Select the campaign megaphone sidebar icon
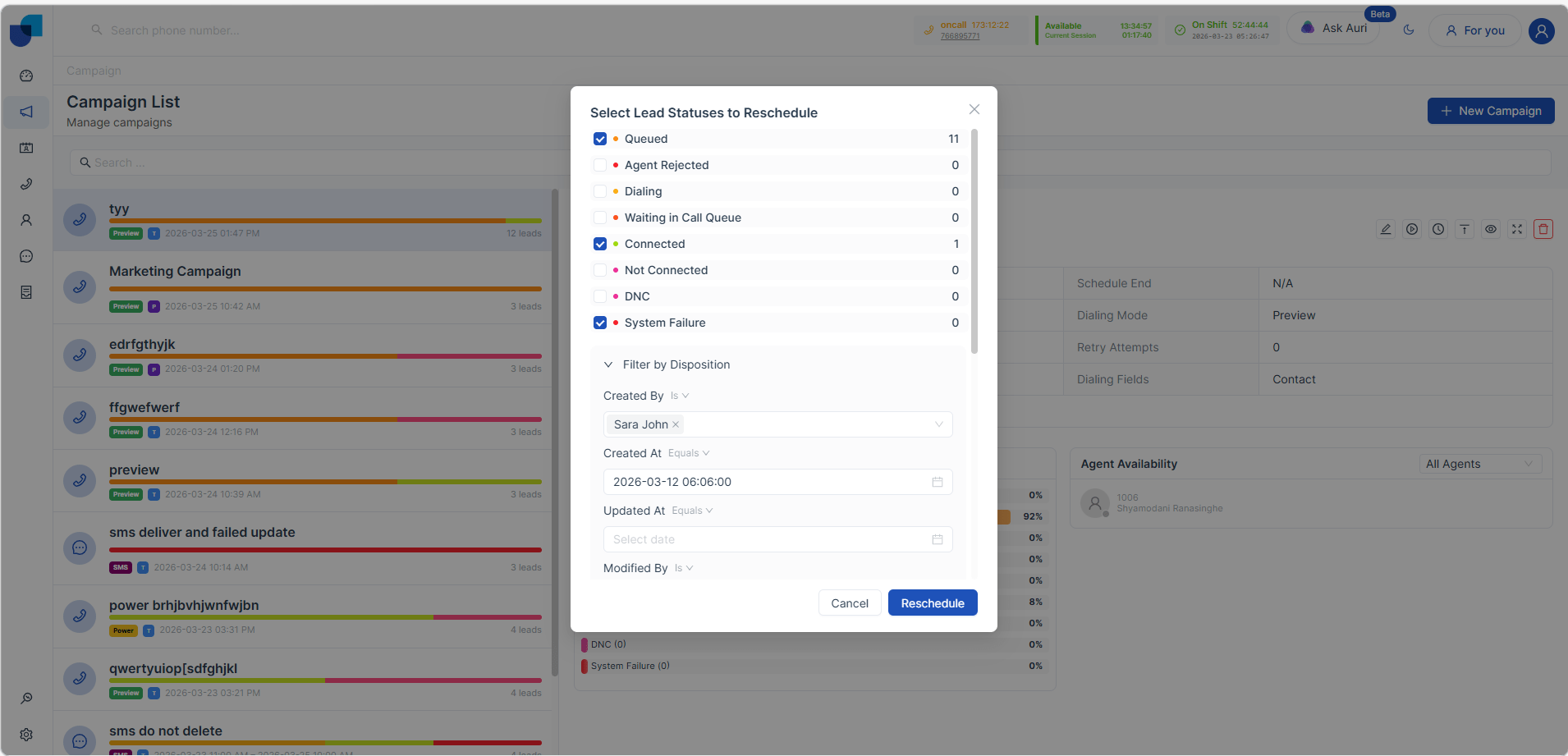Image resolution: width=1568 pixels, height=756 pixels. 26,112
